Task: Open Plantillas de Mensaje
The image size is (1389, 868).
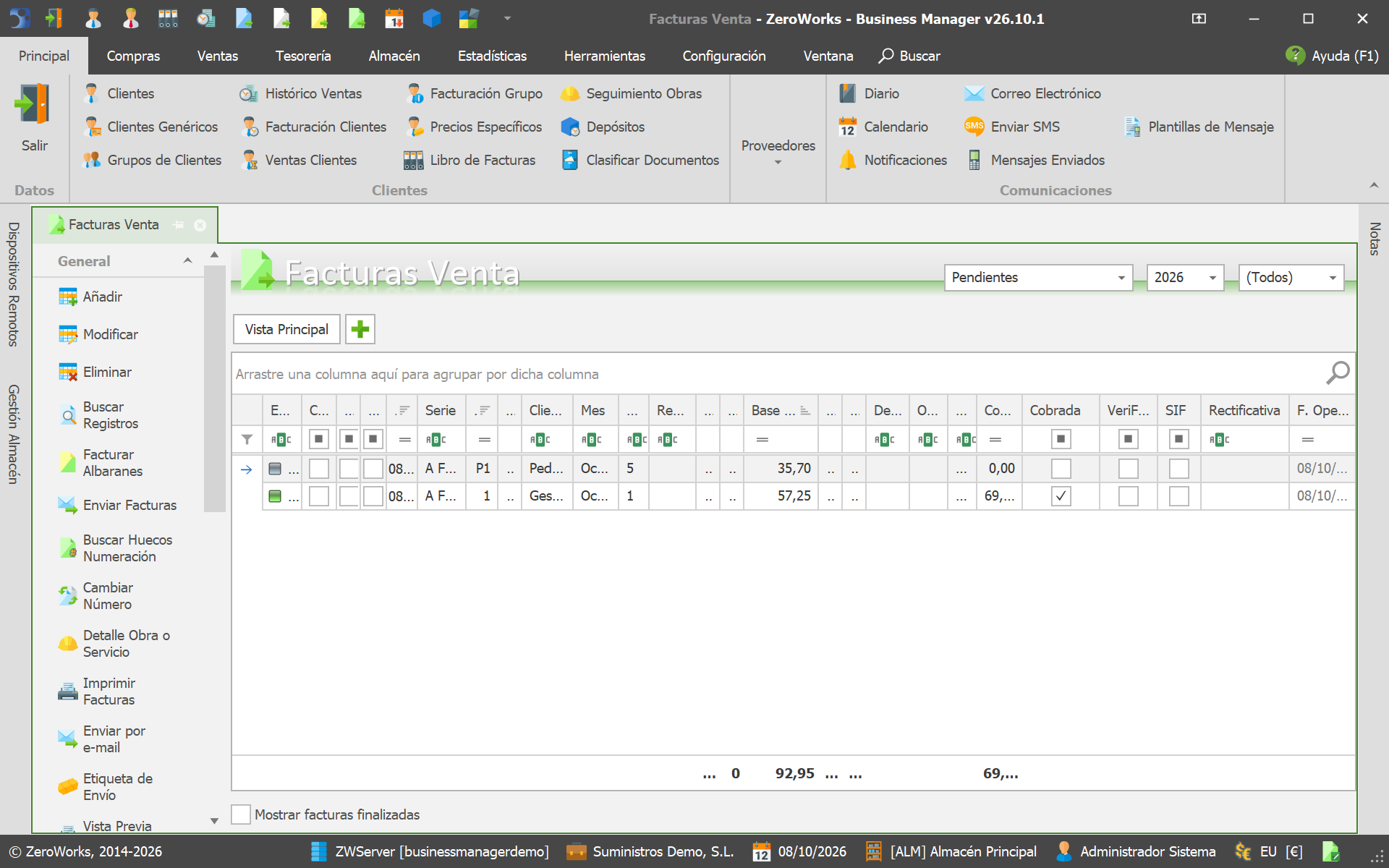Action: click(1199, 127)
